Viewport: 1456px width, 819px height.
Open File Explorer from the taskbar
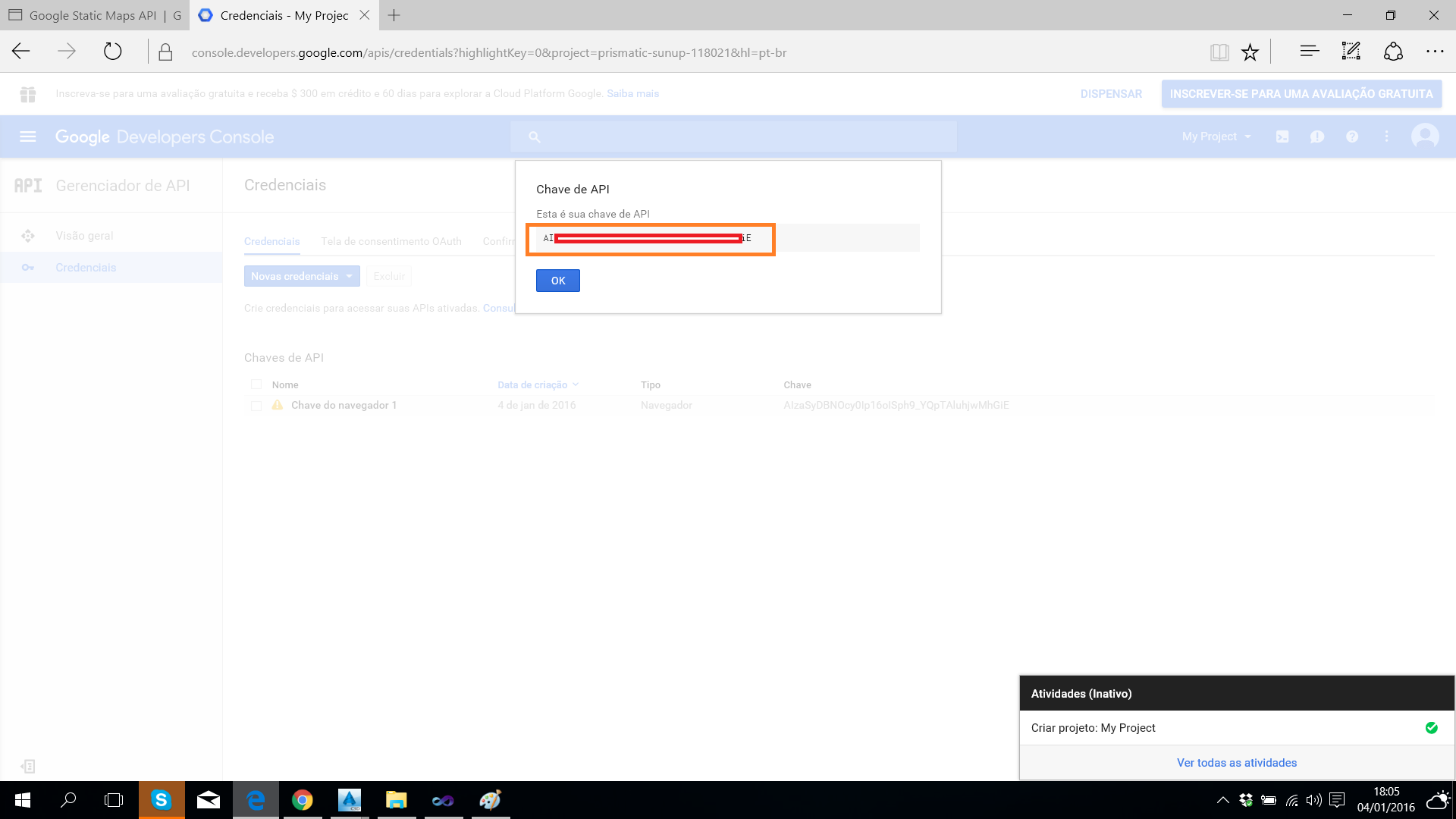397,800
